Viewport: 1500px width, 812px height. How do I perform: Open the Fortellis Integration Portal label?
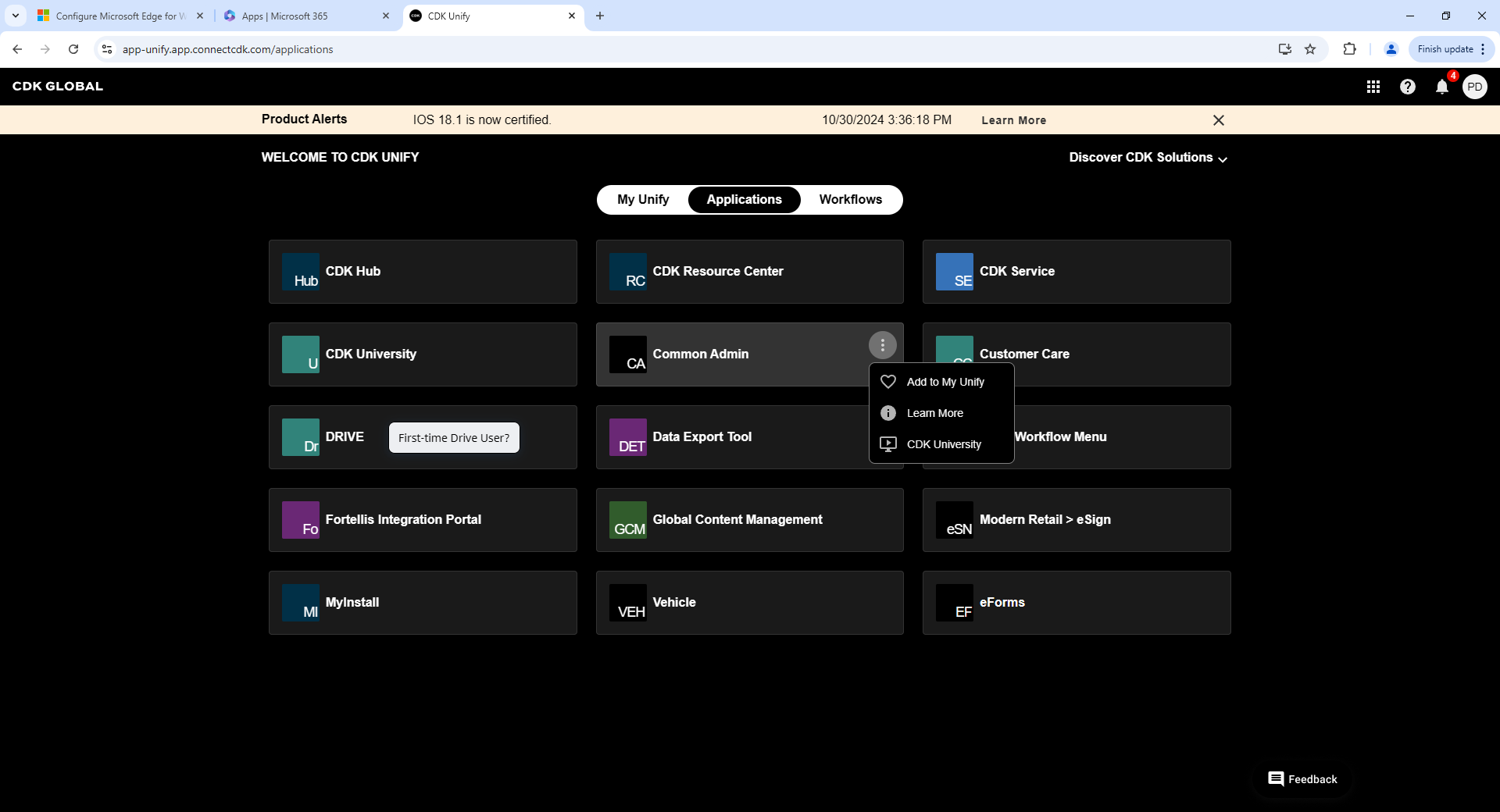pos(403,520)
